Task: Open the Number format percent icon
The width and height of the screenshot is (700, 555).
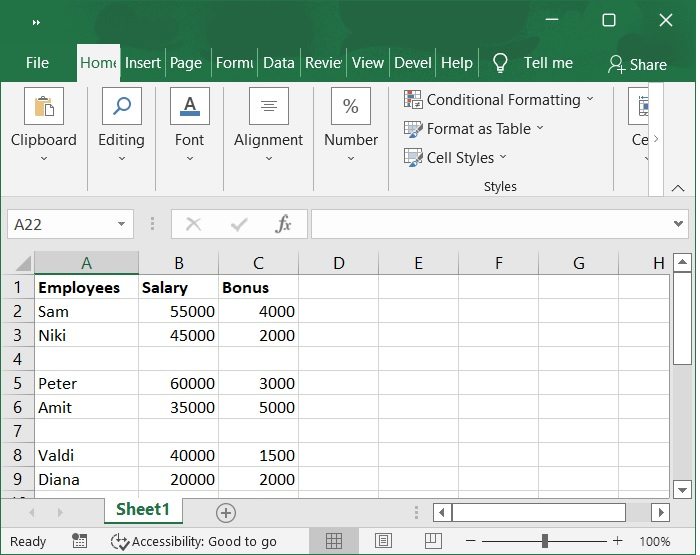Action: click(351, 107)
